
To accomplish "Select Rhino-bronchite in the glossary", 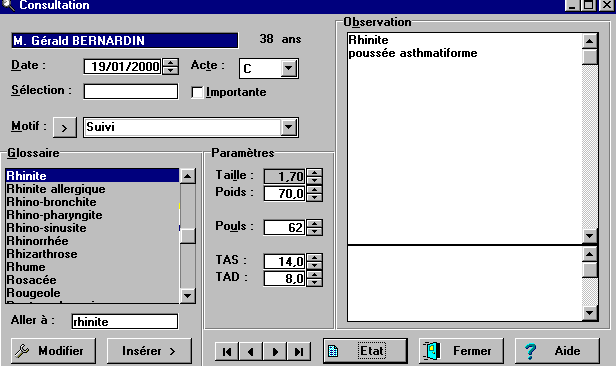I will coord(92,202).
